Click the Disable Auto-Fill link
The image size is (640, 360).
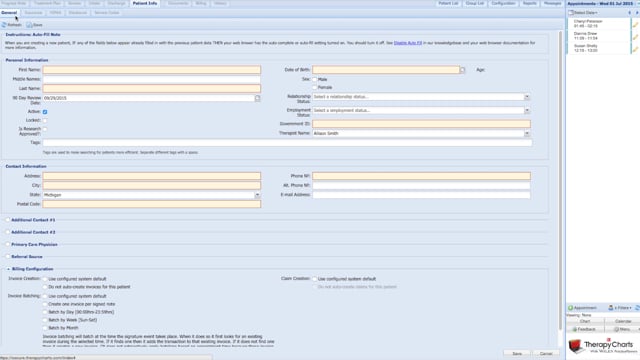coord(408,43)
